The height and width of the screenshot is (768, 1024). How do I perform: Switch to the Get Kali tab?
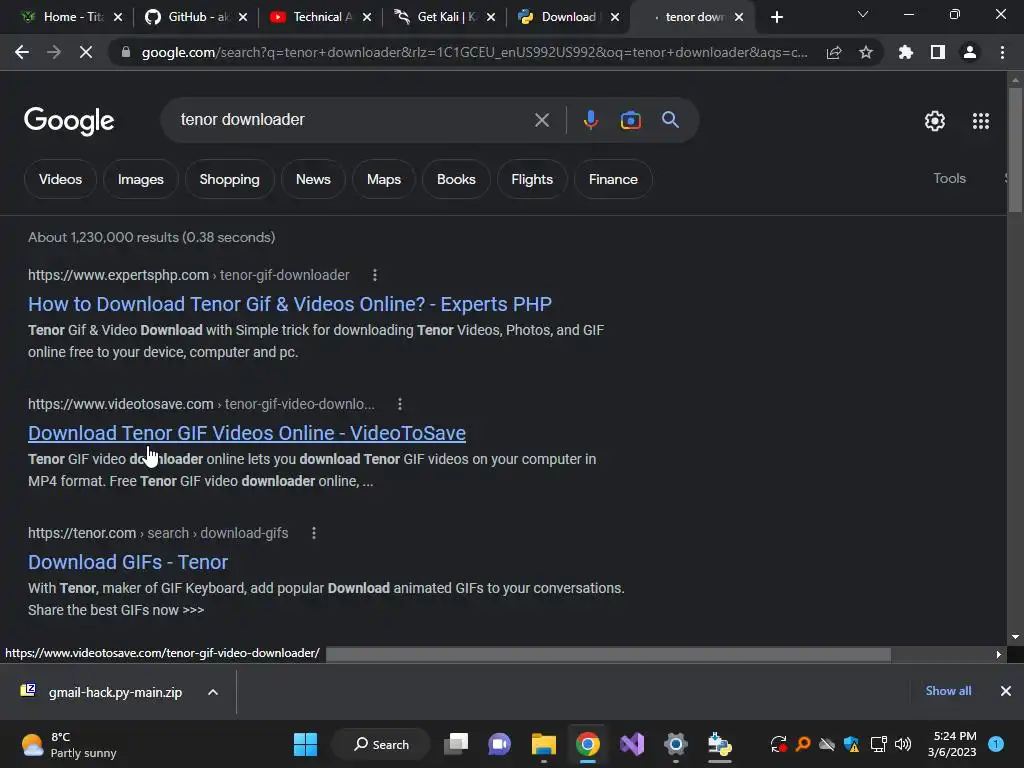click(444, 17)
